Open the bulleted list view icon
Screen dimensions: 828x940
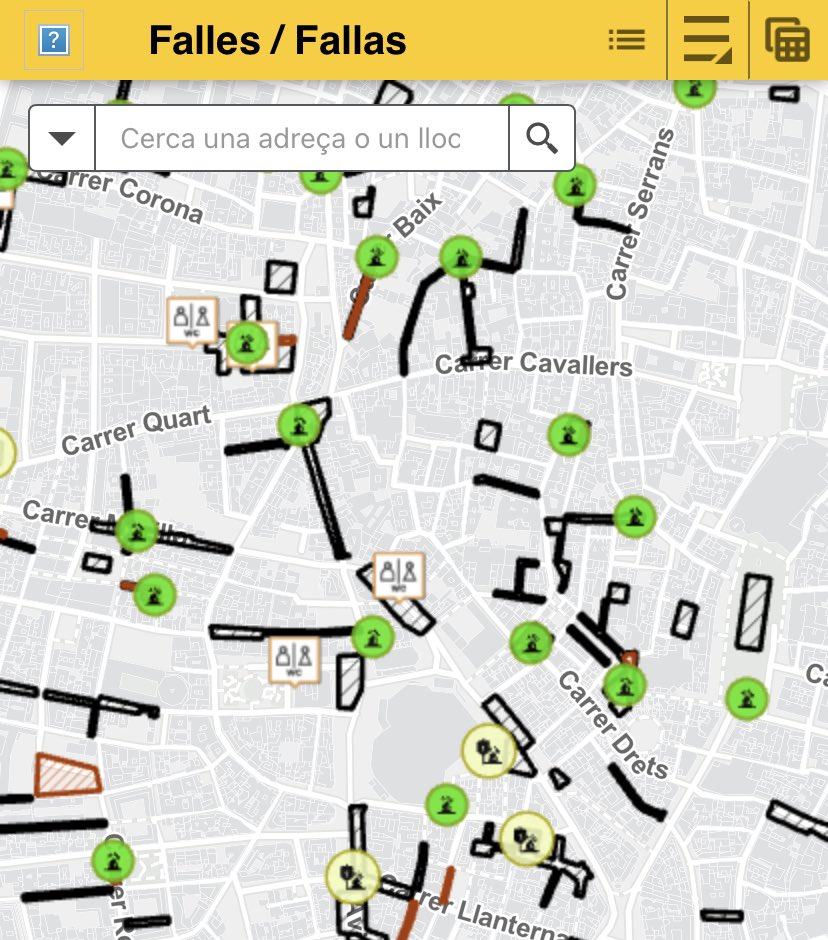pos(627,40)
